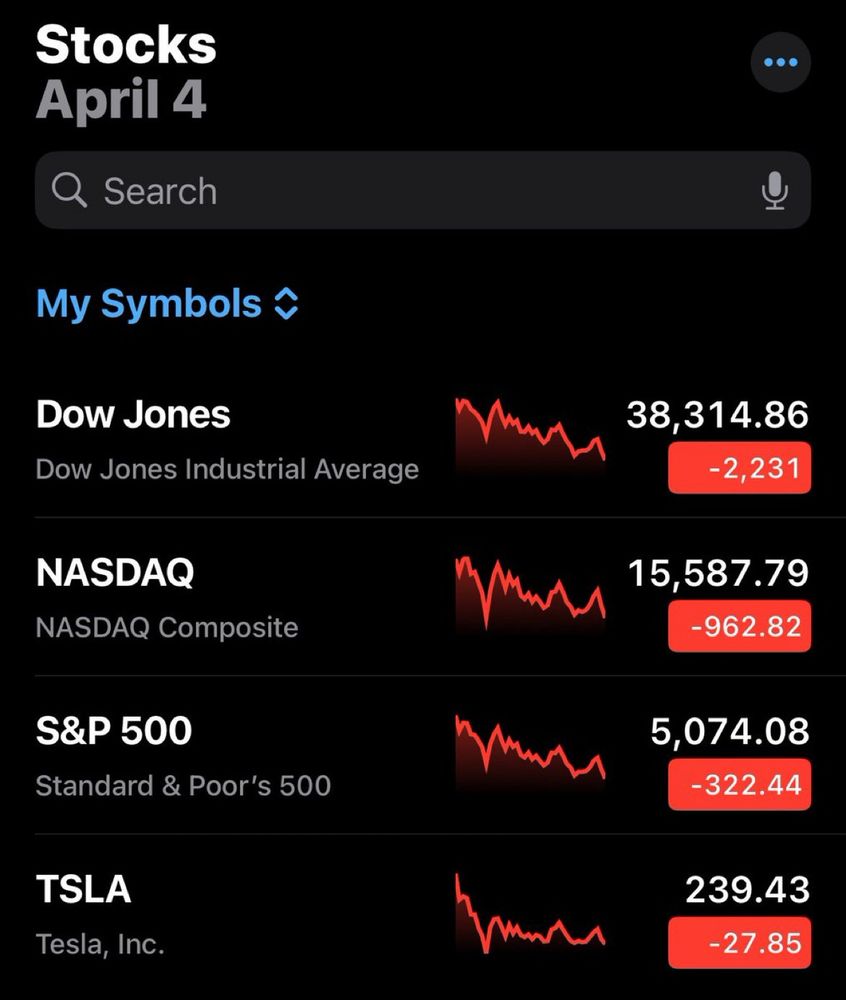Tap the Dow Jones price 38,314.86
Screen dimensions: 846x1000
(717, 414)
